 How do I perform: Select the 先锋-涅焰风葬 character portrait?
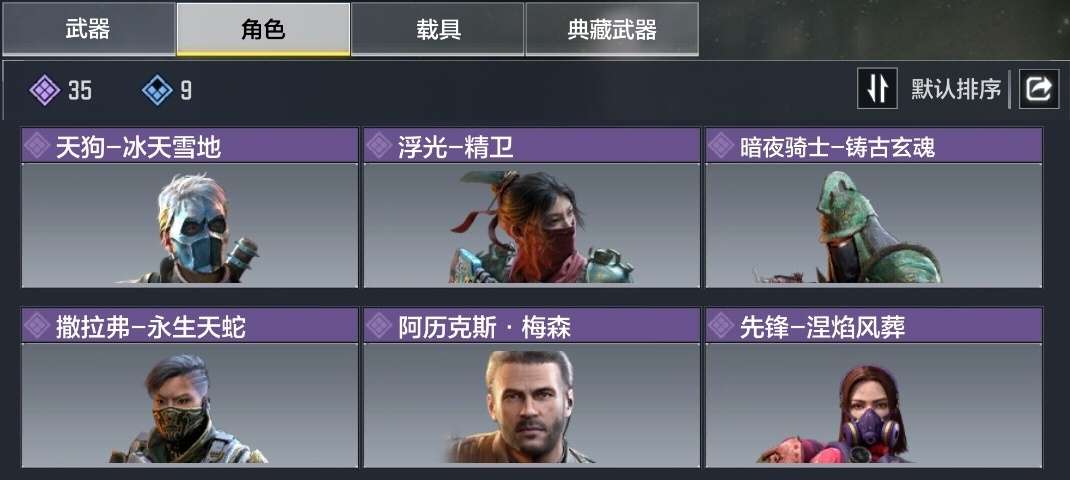pos(873,405)
